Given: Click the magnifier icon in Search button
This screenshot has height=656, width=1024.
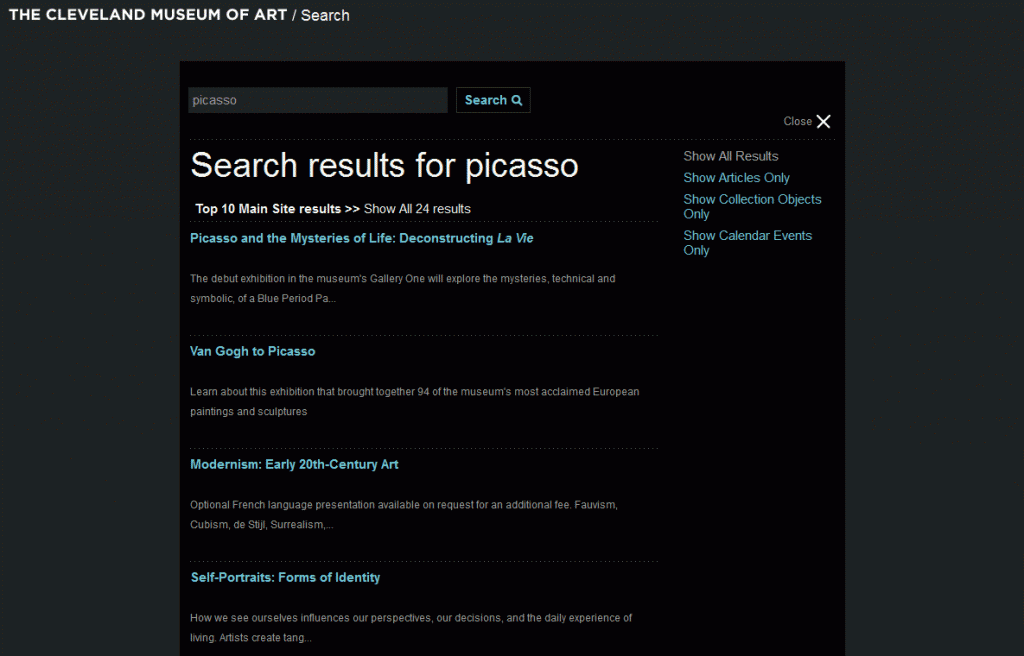Looking at the screenshot, I should pos(517,101).
